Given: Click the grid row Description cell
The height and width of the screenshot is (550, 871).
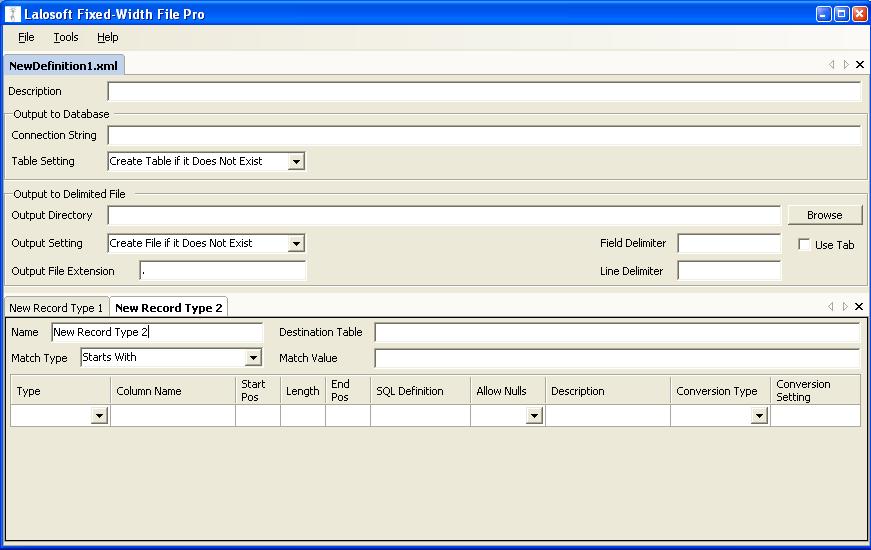Looking at the screenshot, I should pyautogui.click(x=608, y=416).
